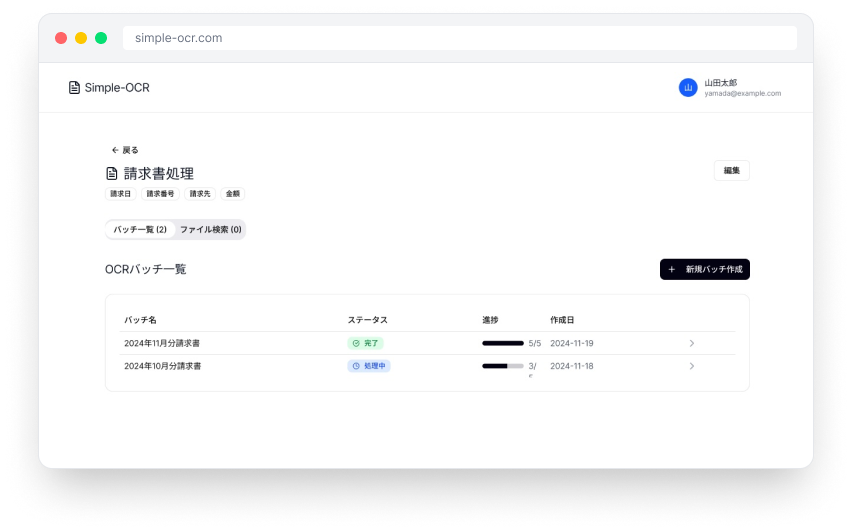Click the 2024-11-19 creation date
Screen dimensions: 852x532
tap(572, 343)
